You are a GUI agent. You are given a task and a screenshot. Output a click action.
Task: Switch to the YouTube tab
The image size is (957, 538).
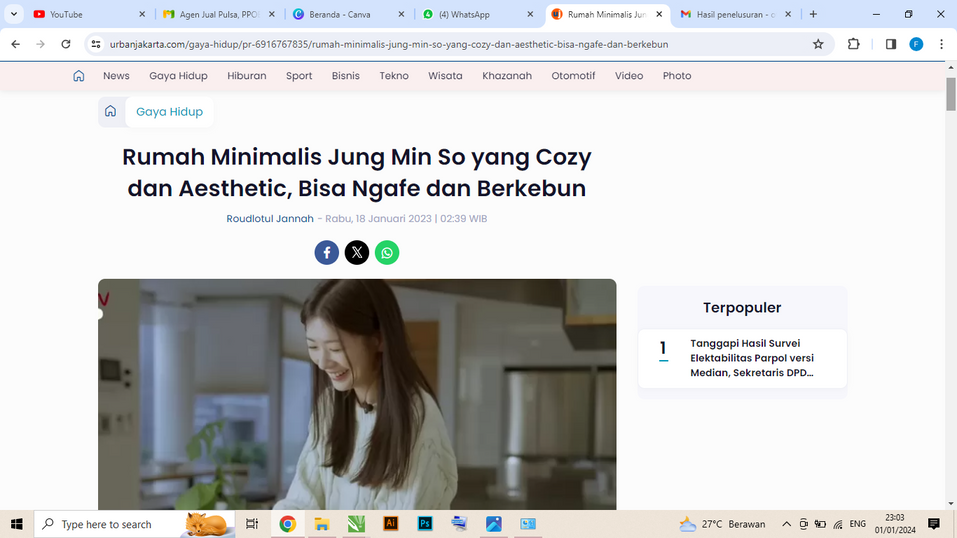point(80,15)
